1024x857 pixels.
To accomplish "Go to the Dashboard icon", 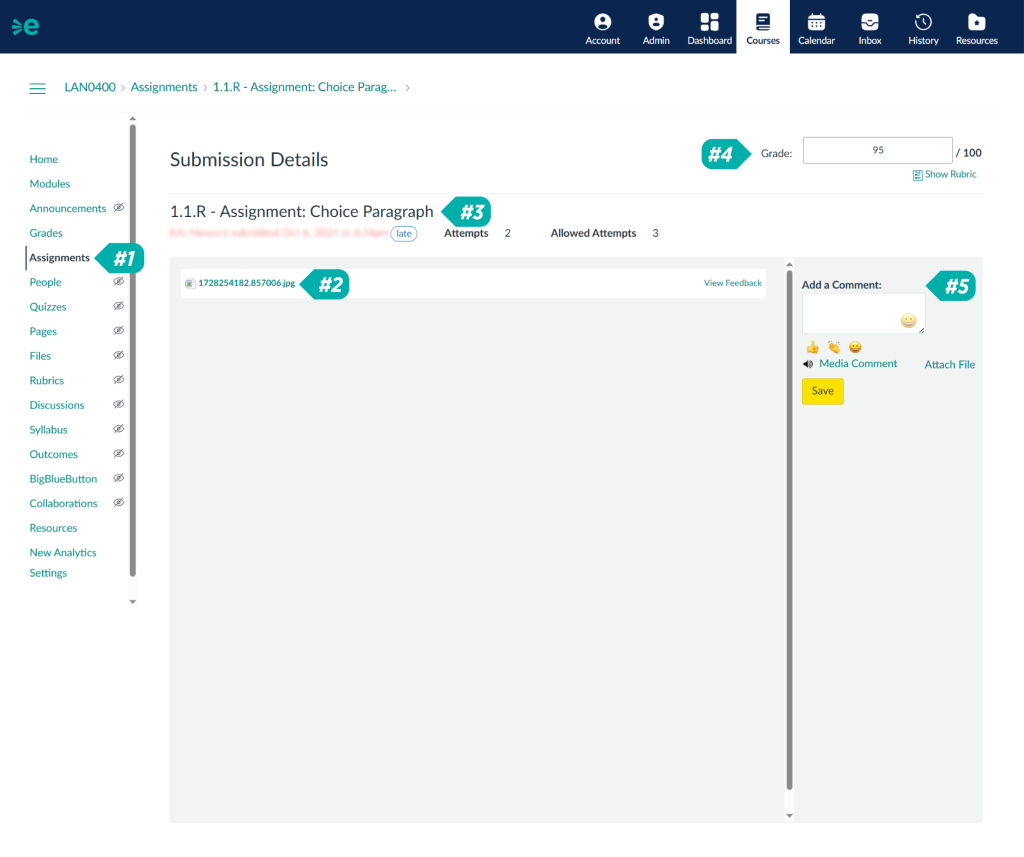I will pyautogui.click(x=709, y=23).
